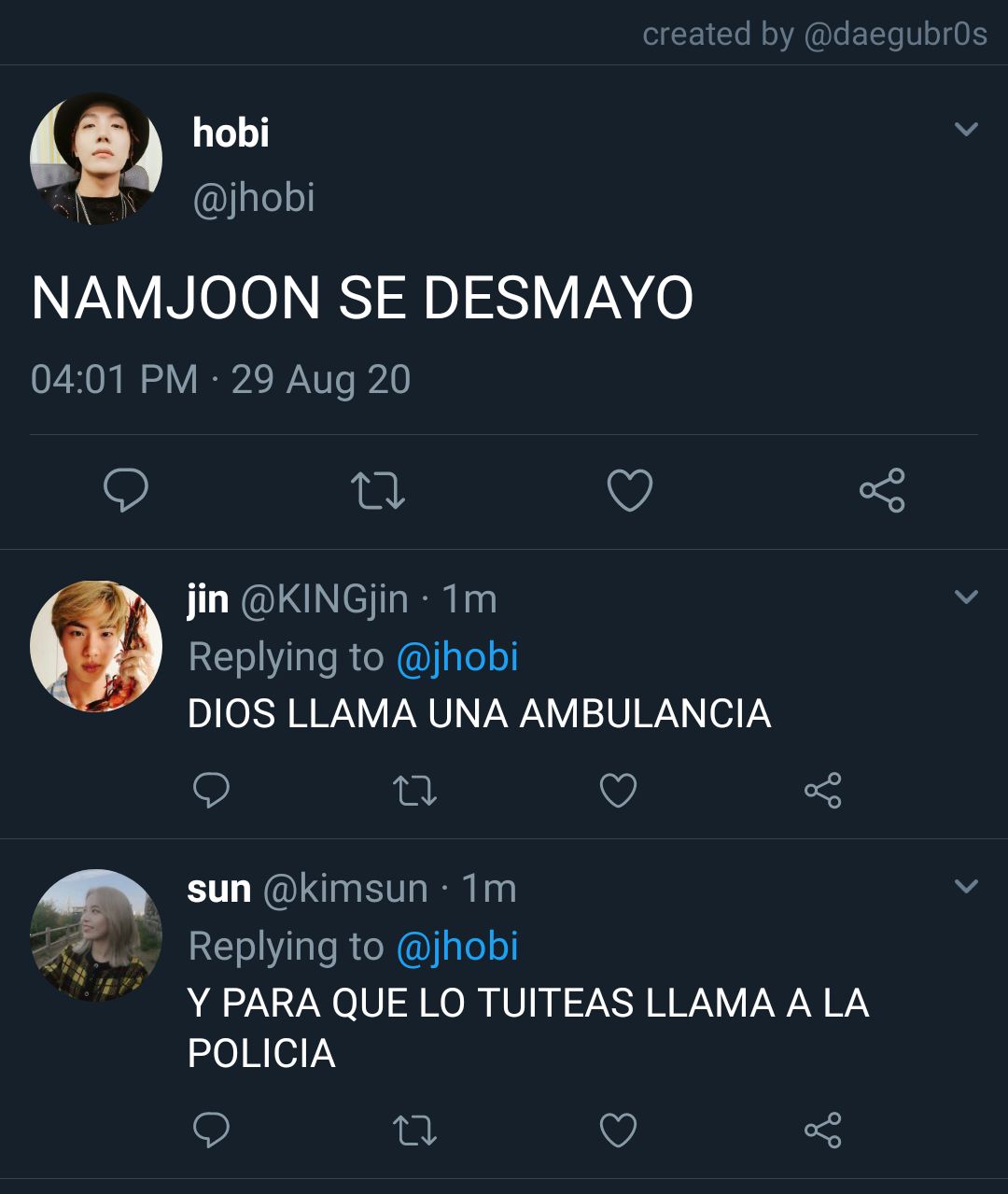View hobi's profile picture
This screenshot has height=1194, width=1008.
96,159
